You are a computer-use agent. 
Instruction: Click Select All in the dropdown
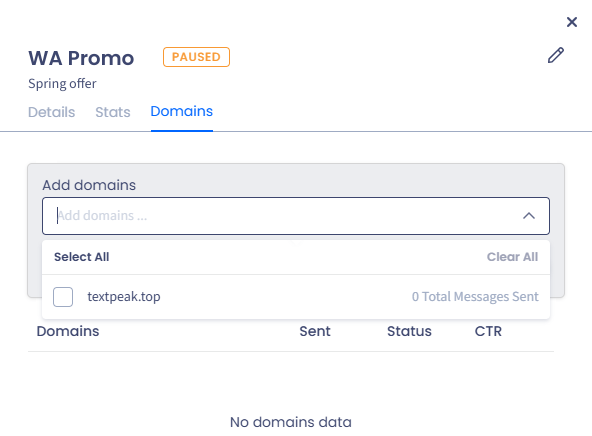[x=82, y=257]
